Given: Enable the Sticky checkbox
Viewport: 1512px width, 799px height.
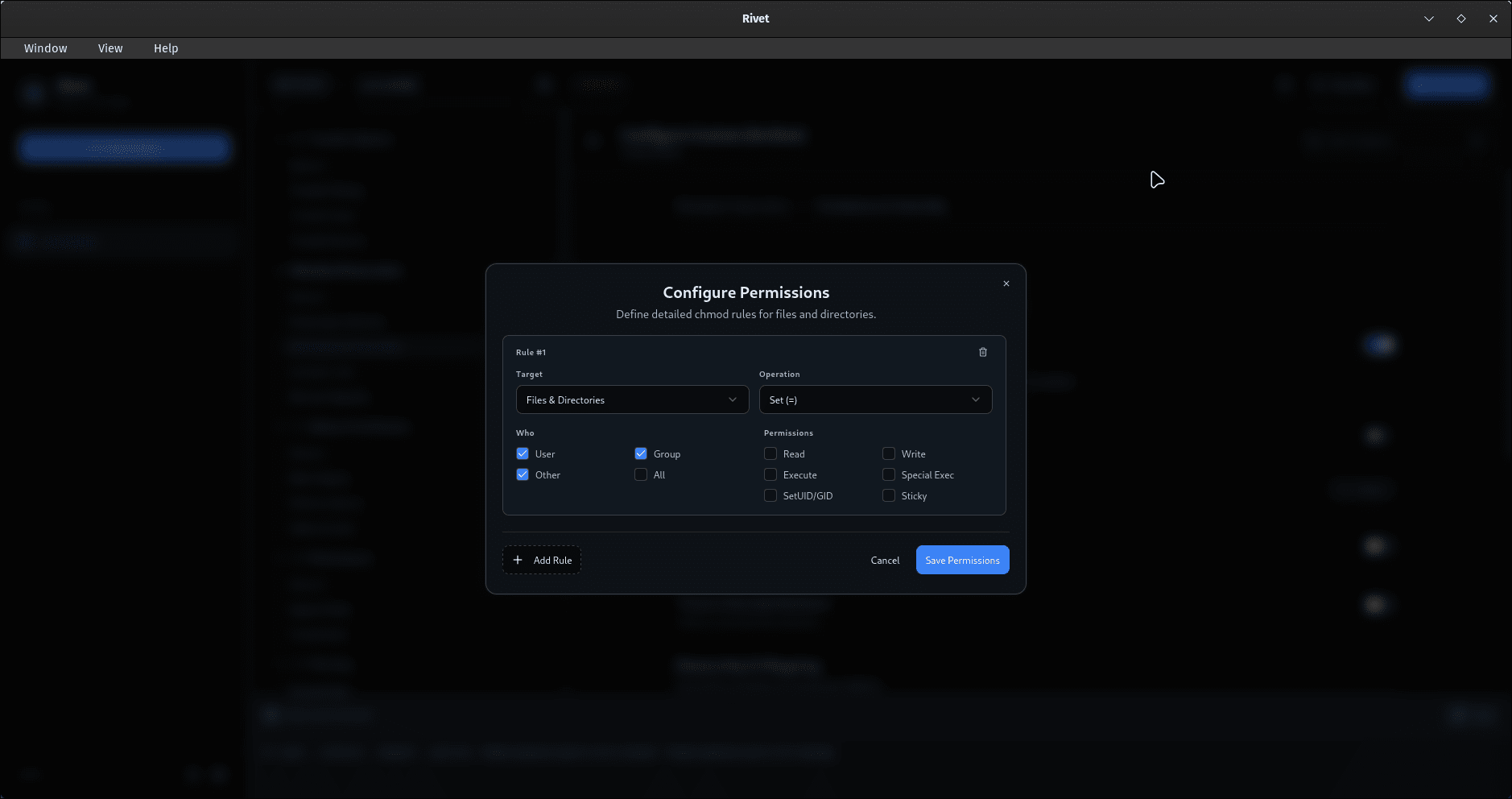Looking at the screenshot, I should click(889, 495).
